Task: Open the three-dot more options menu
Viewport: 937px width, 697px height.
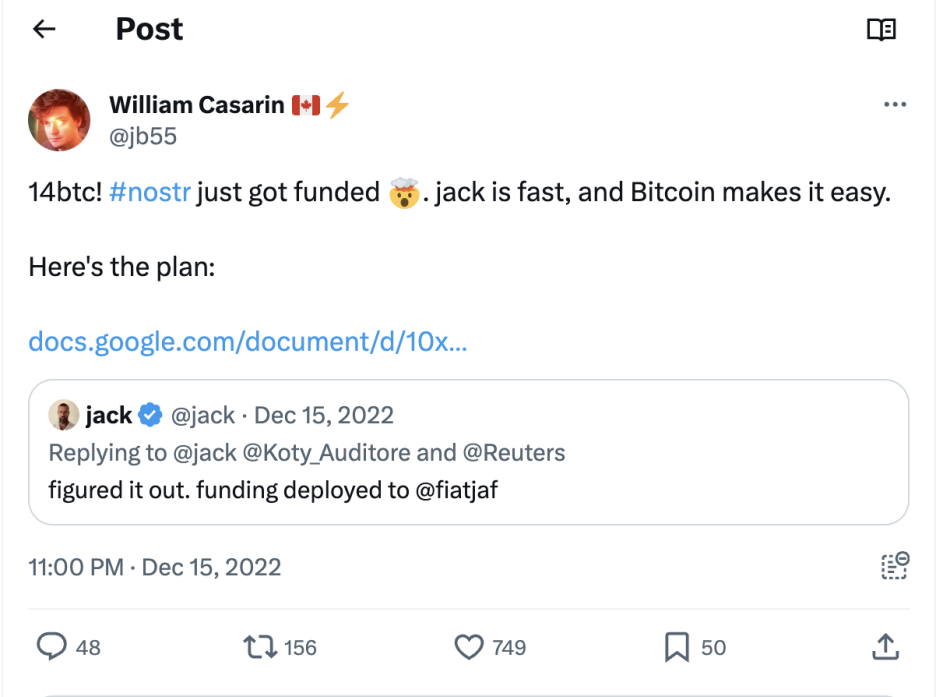Action: 895,105
